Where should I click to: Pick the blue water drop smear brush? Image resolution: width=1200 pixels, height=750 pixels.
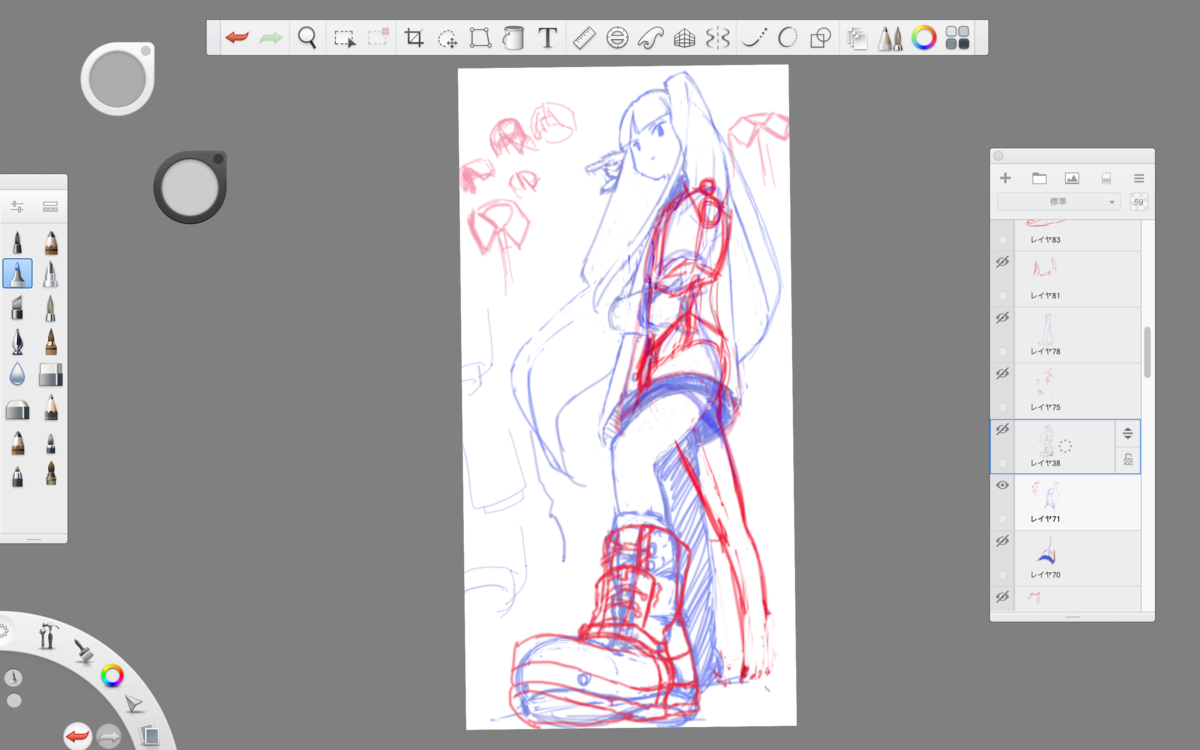coord(17,375)
